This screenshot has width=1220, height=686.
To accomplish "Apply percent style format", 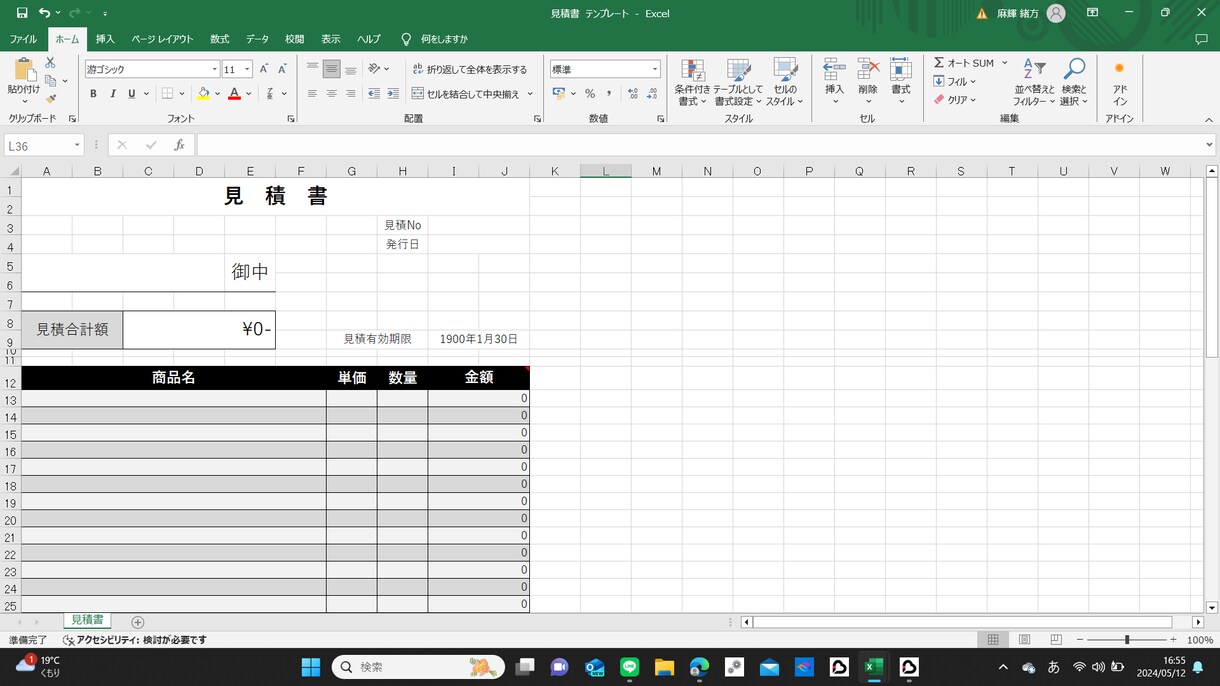I will [x=590, y=94].
